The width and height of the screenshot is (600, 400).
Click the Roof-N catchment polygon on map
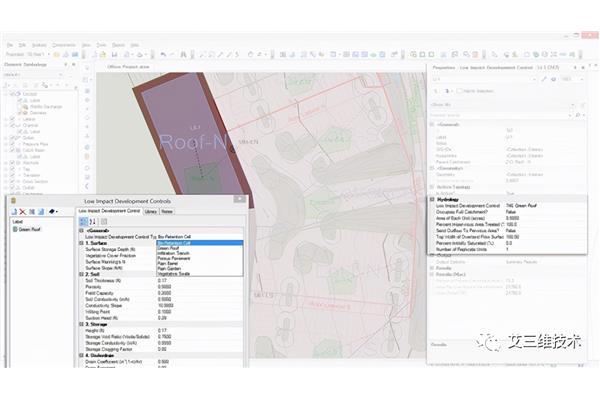click(x=191, y=142)
